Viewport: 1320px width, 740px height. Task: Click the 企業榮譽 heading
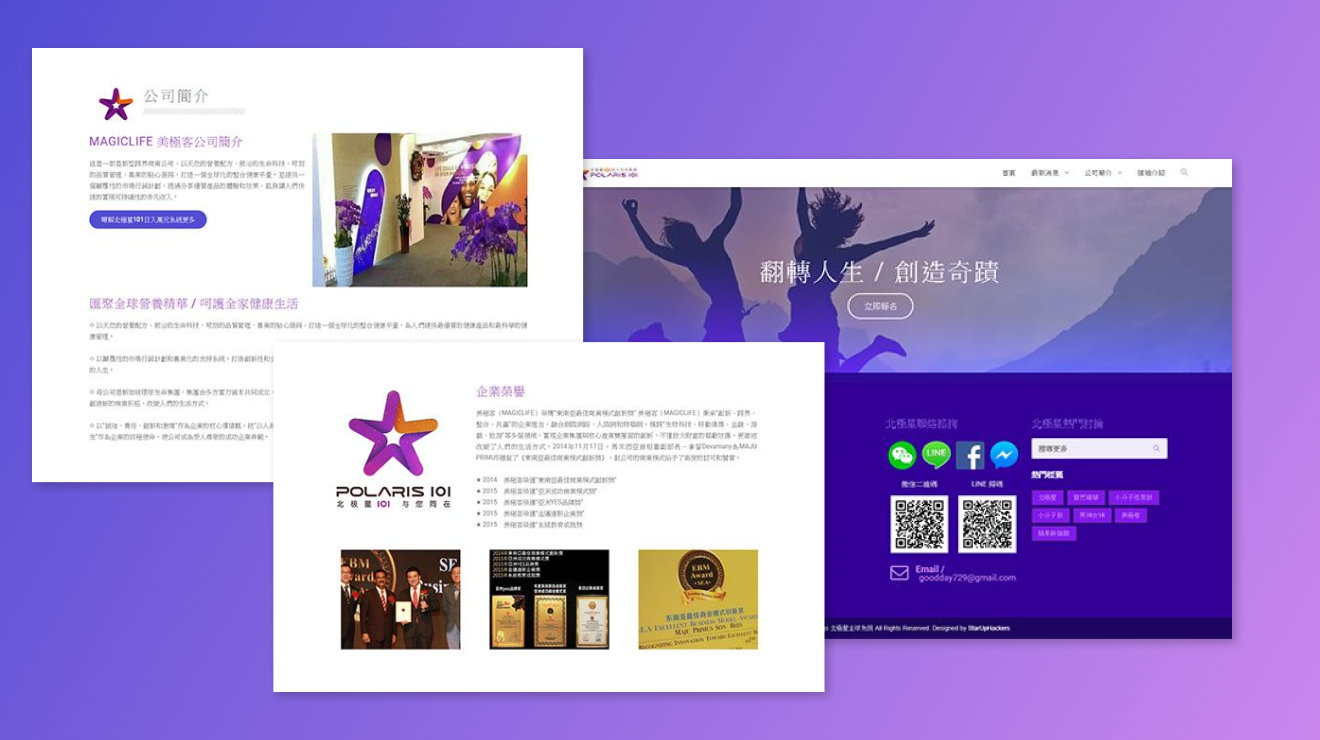point(500,392)
